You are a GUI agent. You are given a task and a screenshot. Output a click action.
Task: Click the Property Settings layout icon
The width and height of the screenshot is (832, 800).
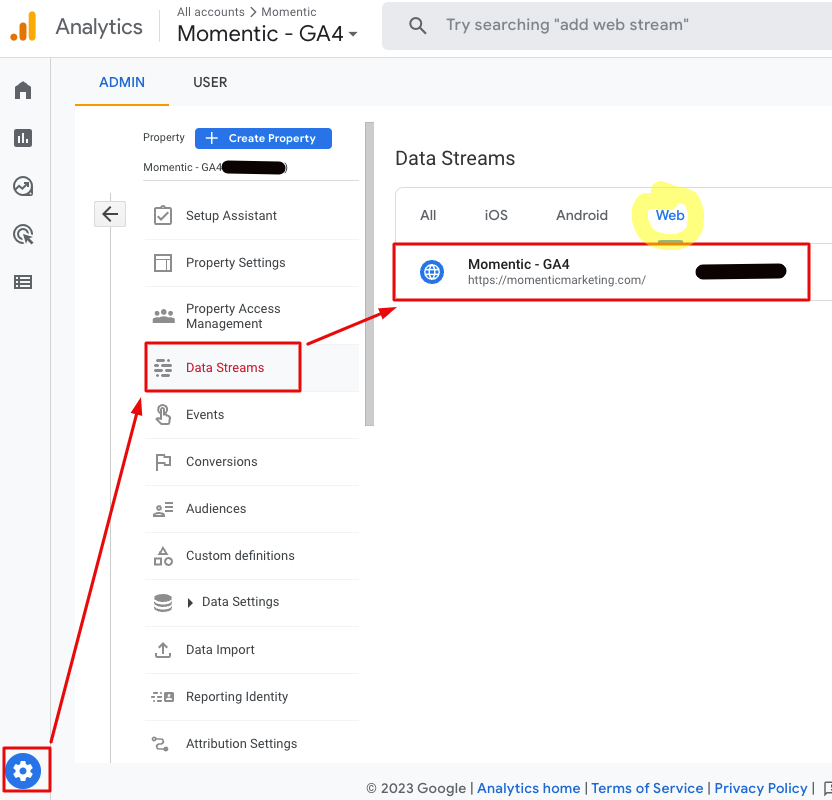[163, 263]
